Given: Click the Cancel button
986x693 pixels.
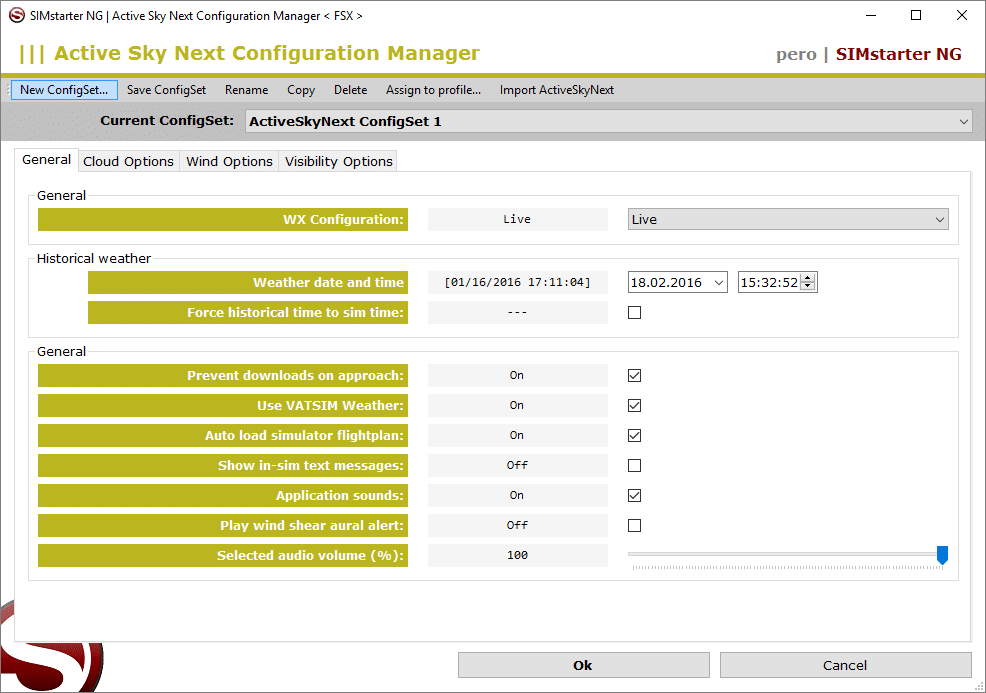Looking at the screenshot, I should 845,665.
